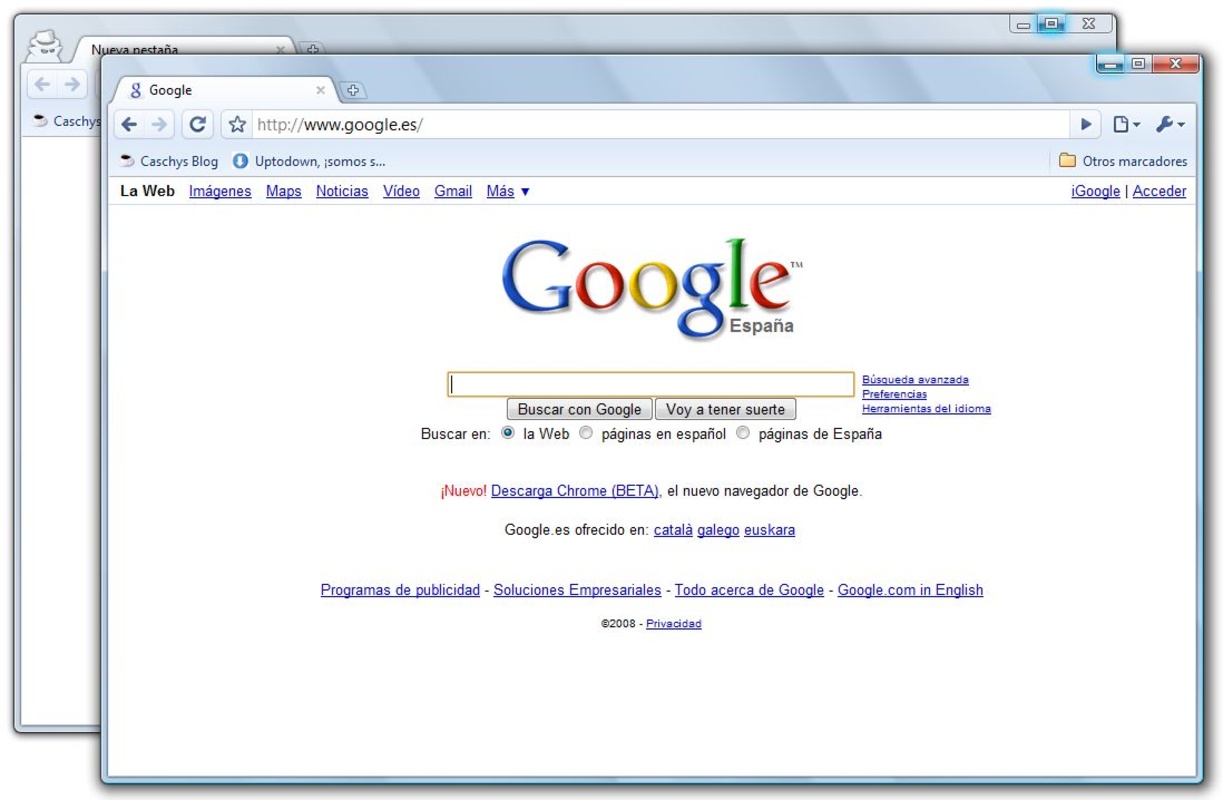Screen dimensions: 1223x800
Task: Open Caschys bookmark in incognito window
Action: [x=67, y=121]
